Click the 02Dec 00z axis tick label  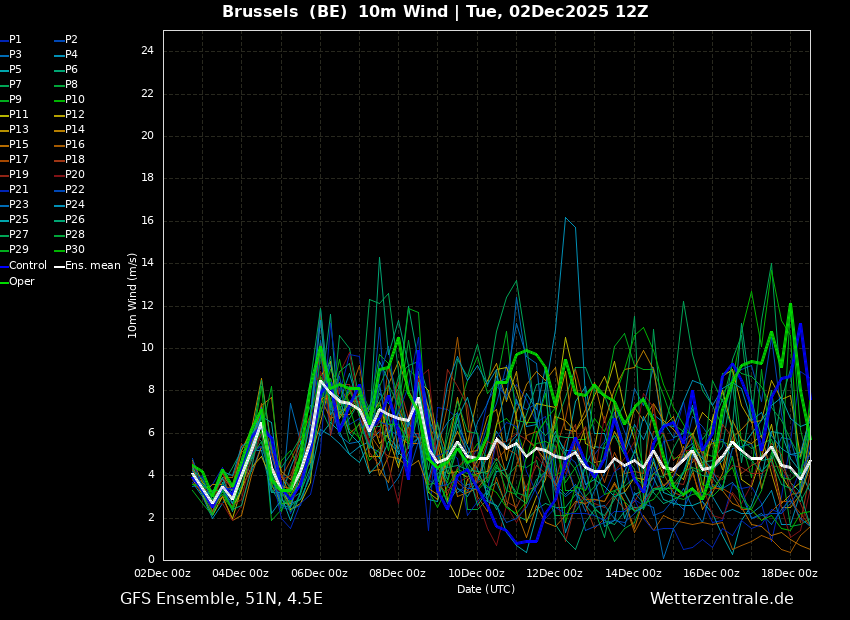coord(163,573)
